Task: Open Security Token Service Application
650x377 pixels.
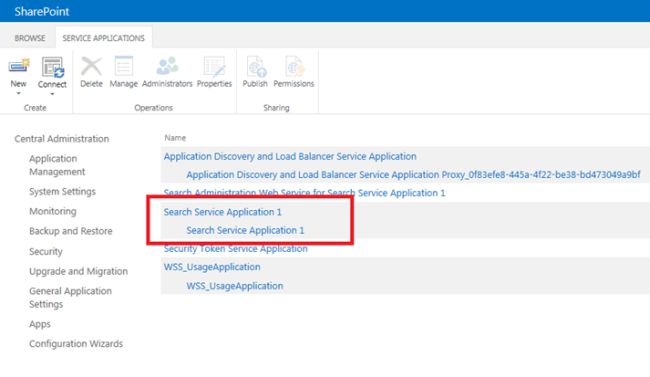Action: [x=235, y=248]
